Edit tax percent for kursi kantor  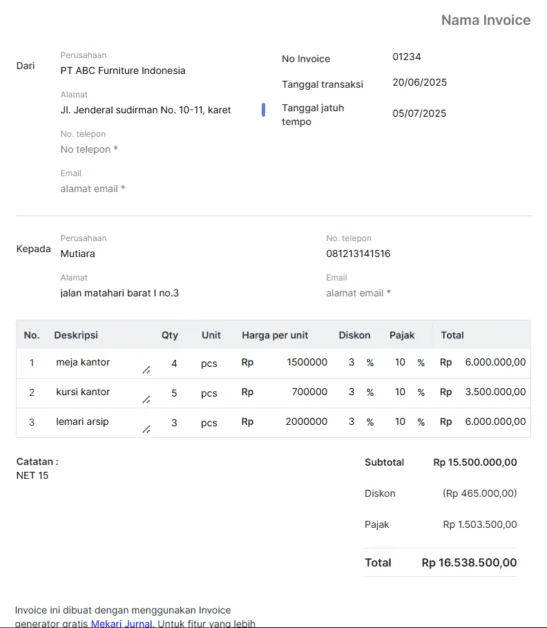pyautogui.click(x=400, y=392)
